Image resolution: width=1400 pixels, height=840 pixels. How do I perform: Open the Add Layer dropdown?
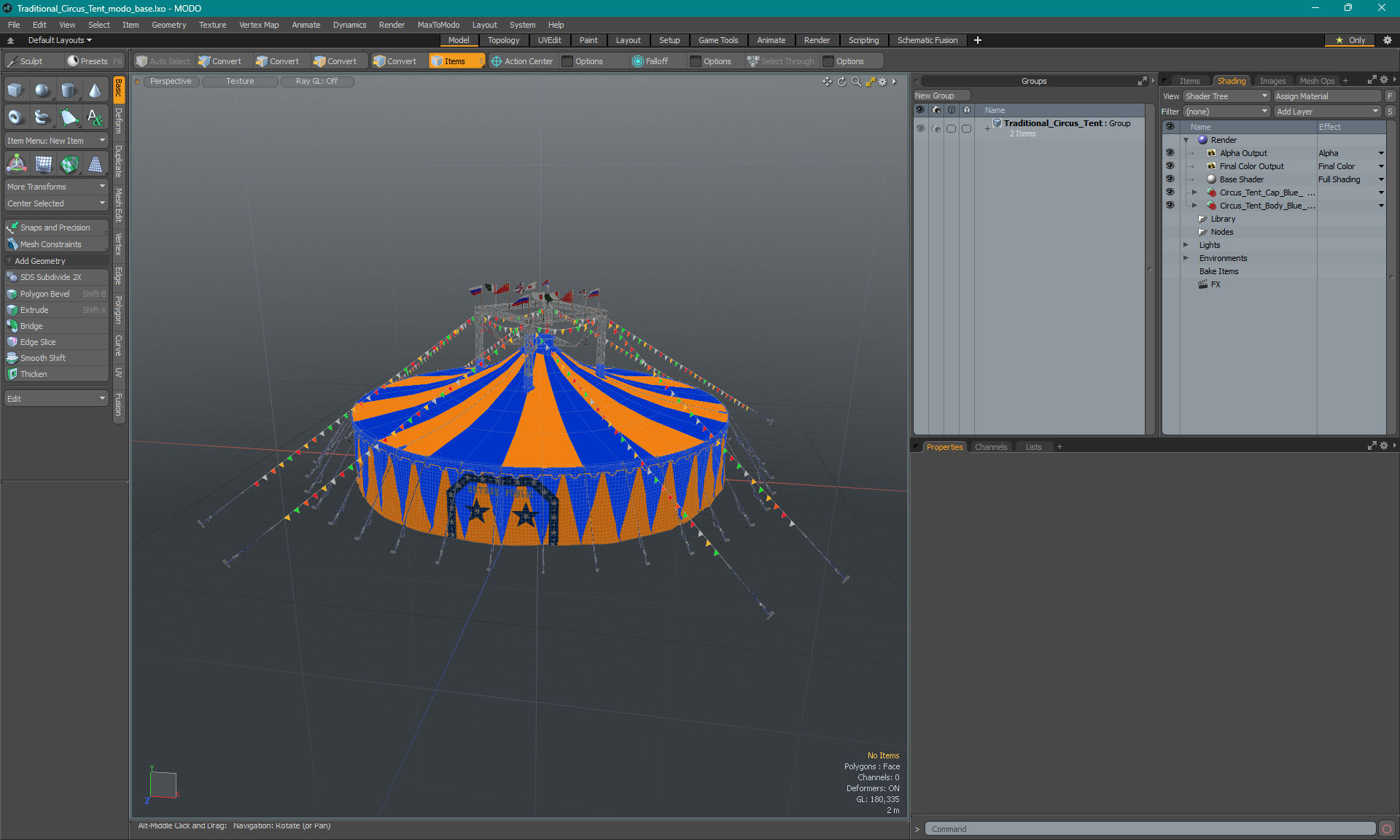coord(1327,112)
